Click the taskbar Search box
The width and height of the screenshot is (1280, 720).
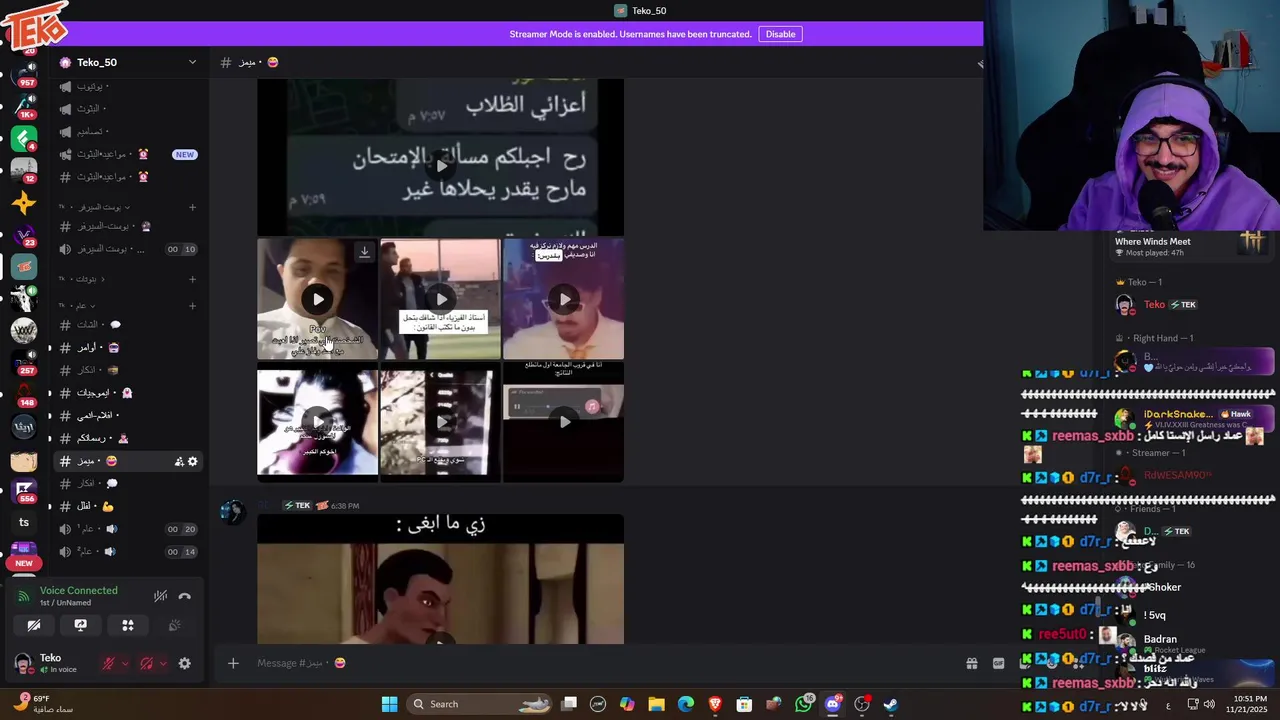pyautogui.click(x=480, y=704)
